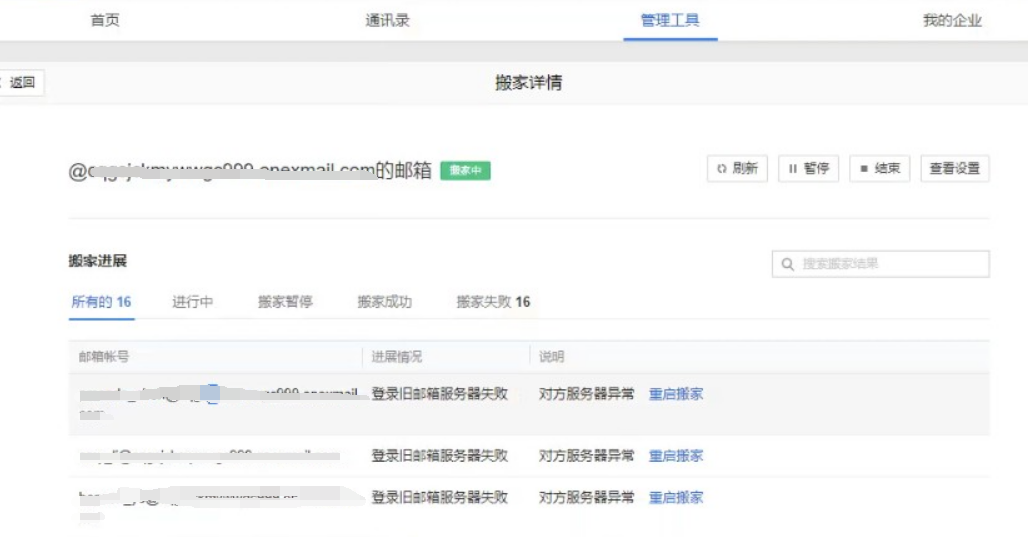Open the 我的企业 navigation item

click(952, 20)
